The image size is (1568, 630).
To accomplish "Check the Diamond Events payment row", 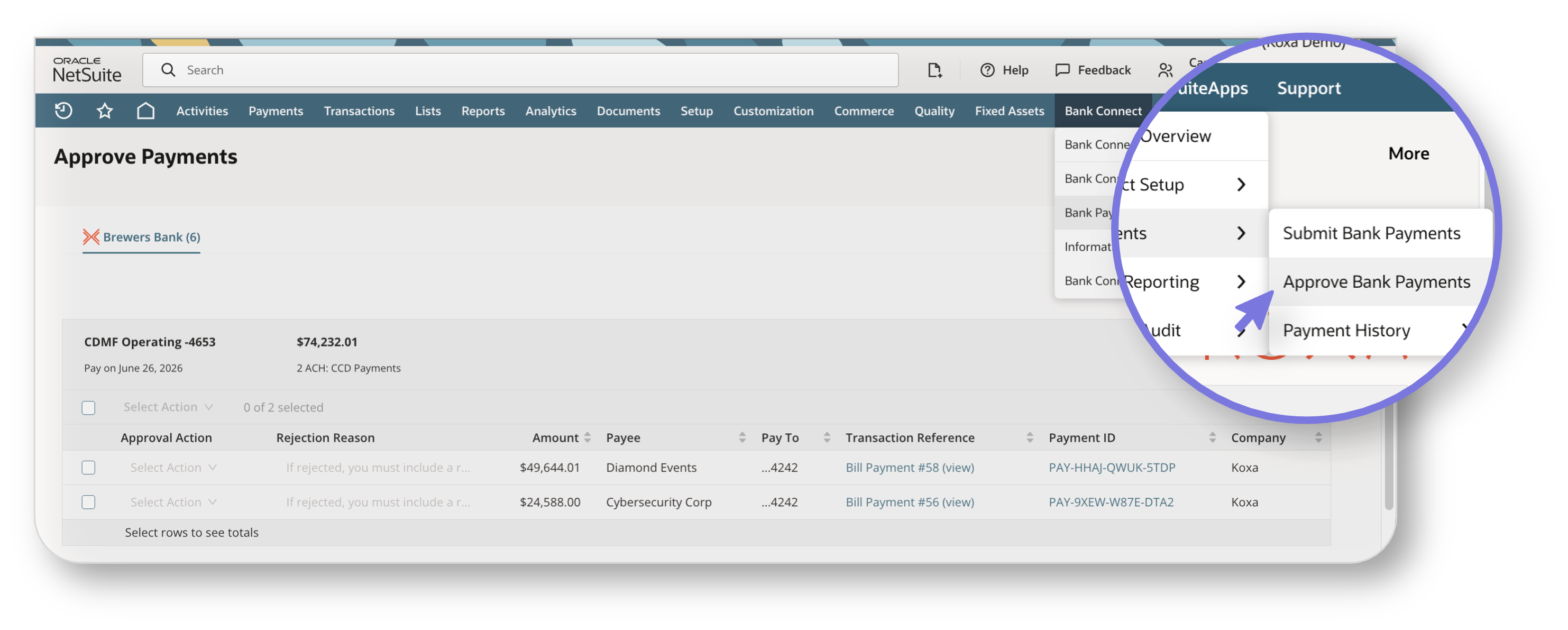I will 88,468.
